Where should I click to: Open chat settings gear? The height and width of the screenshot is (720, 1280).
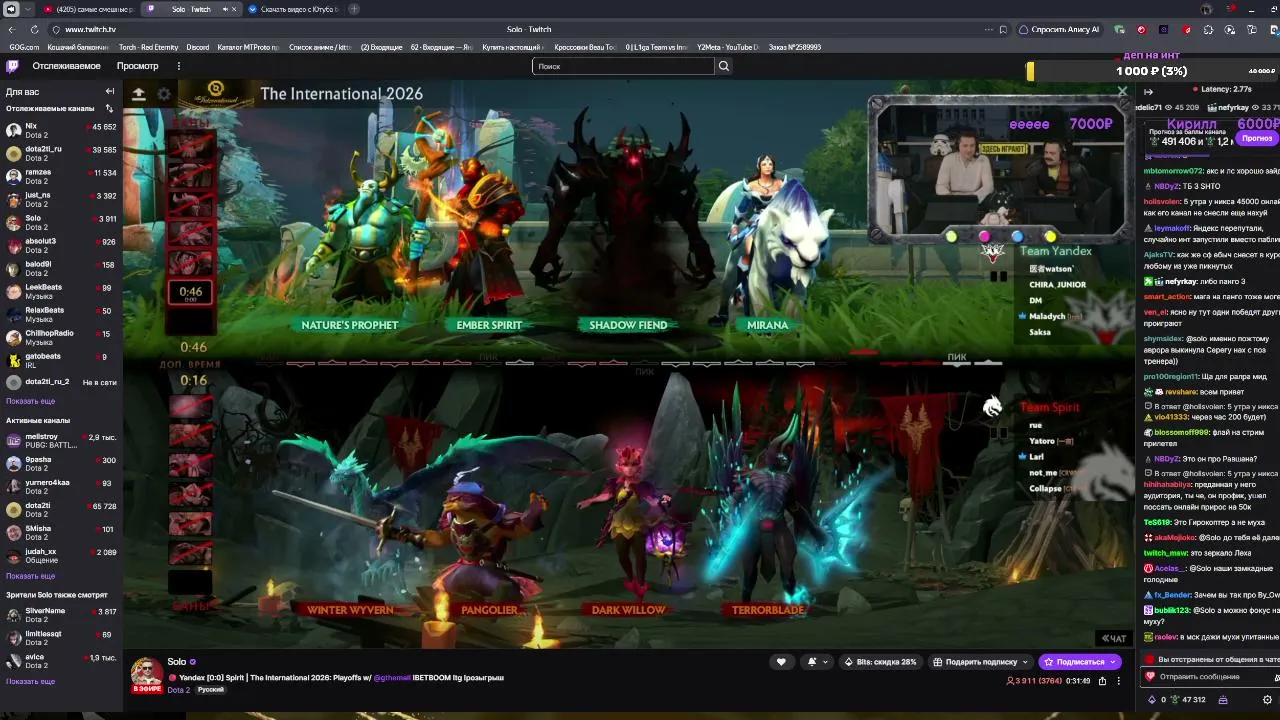tap(1268, 700)
